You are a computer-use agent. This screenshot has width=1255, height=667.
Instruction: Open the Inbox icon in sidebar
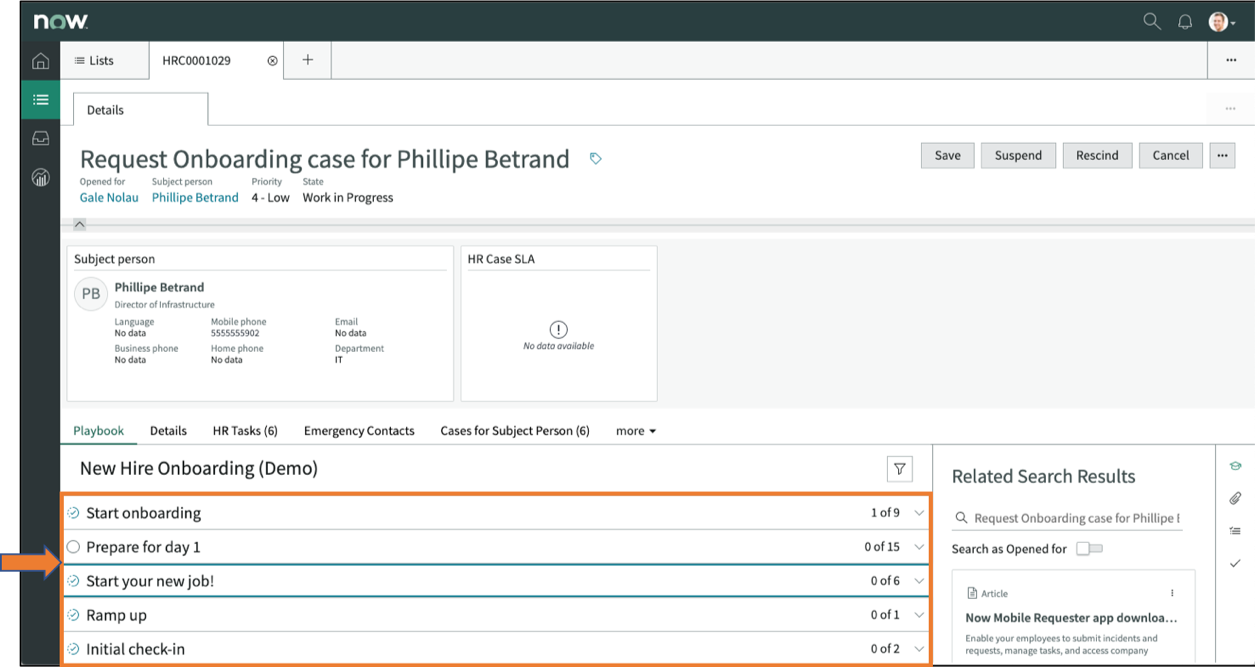coord(40,139)
